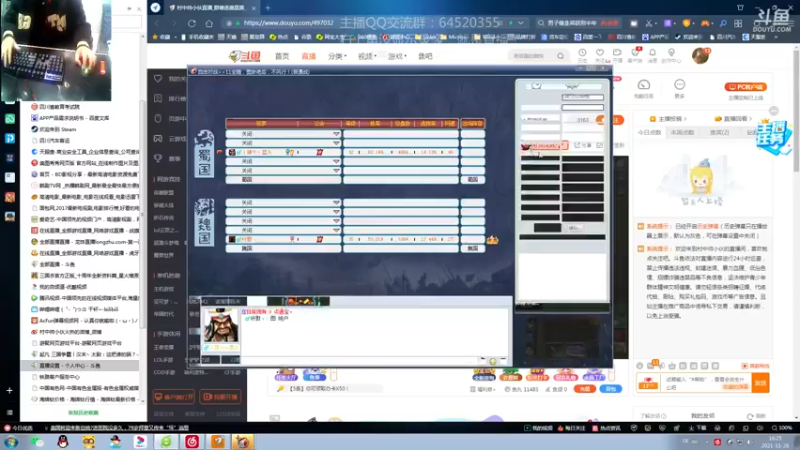Expand the first Shu team slot dropdown
Viewport: 800px width, 450px height.
coord(336,134)
